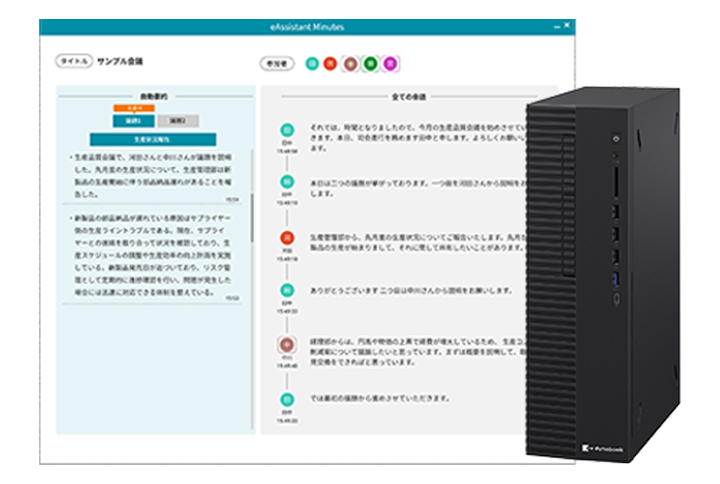Select the summary paragraph starting 新製品の部品納品
This screenshot has height=484, width=720.
tap(152, 255)
